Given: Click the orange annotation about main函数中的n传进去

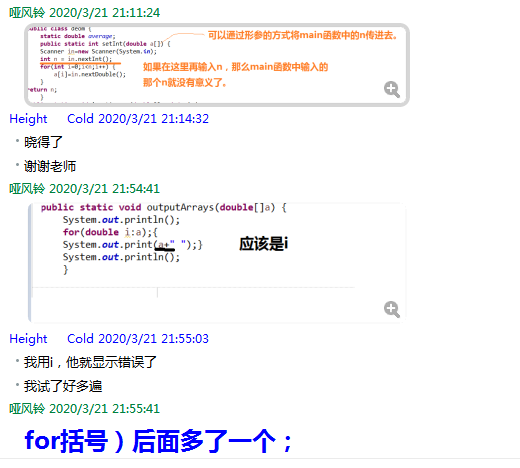Looking at the screenshot, I should 303,35.
